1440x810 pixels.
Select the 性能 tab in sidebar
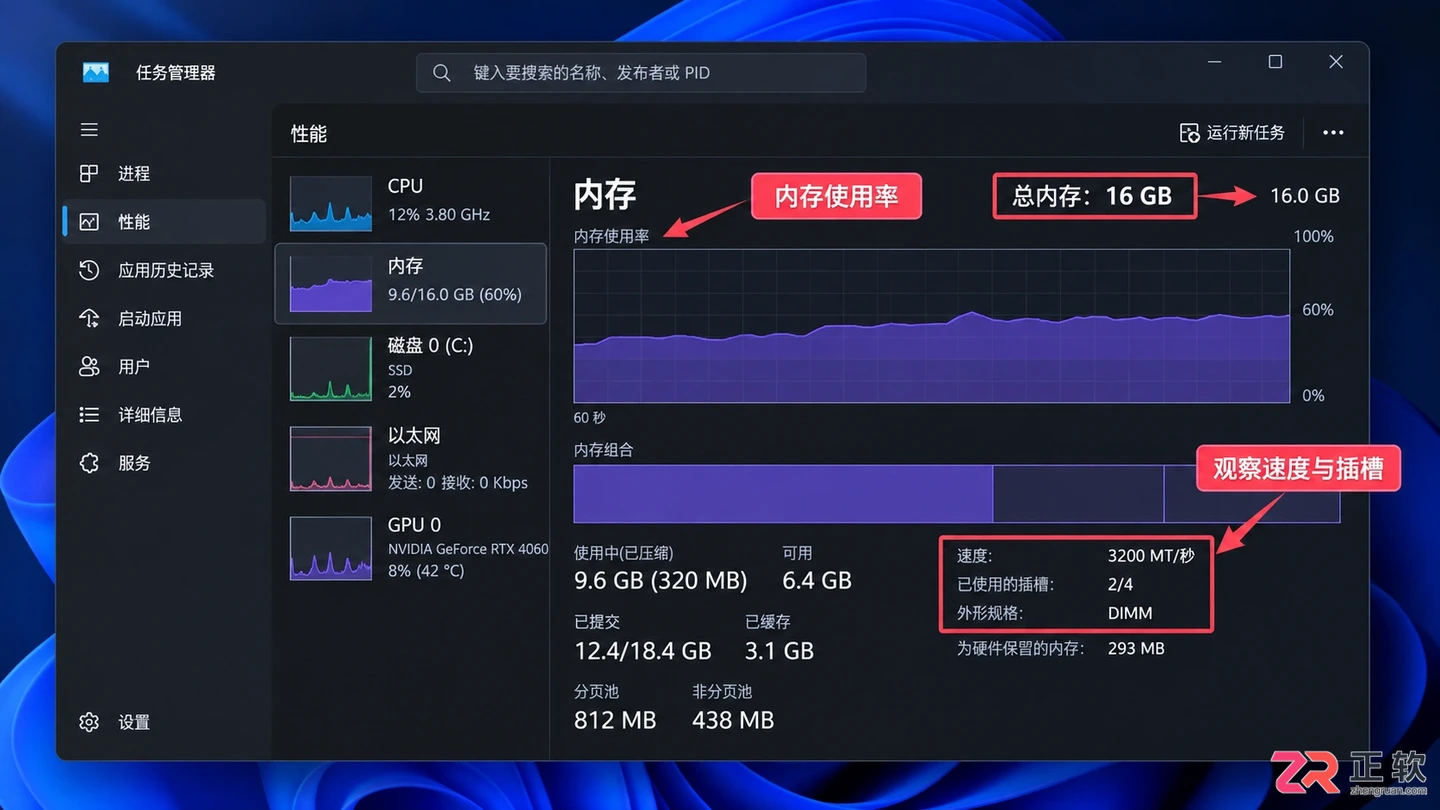point(164,221)
